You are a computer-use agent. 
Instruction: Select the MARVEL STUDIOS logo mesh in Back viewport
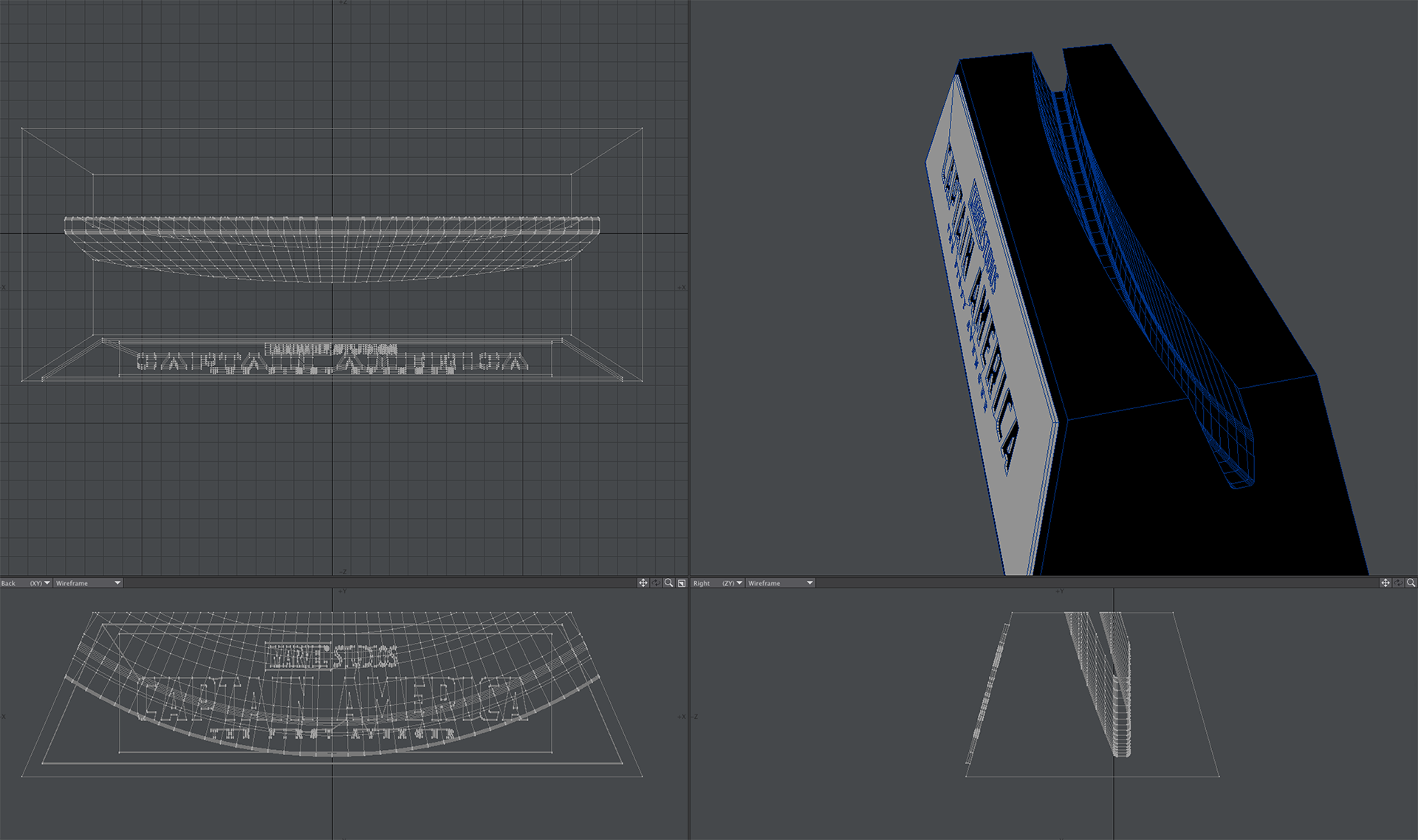tap(332, 655)
